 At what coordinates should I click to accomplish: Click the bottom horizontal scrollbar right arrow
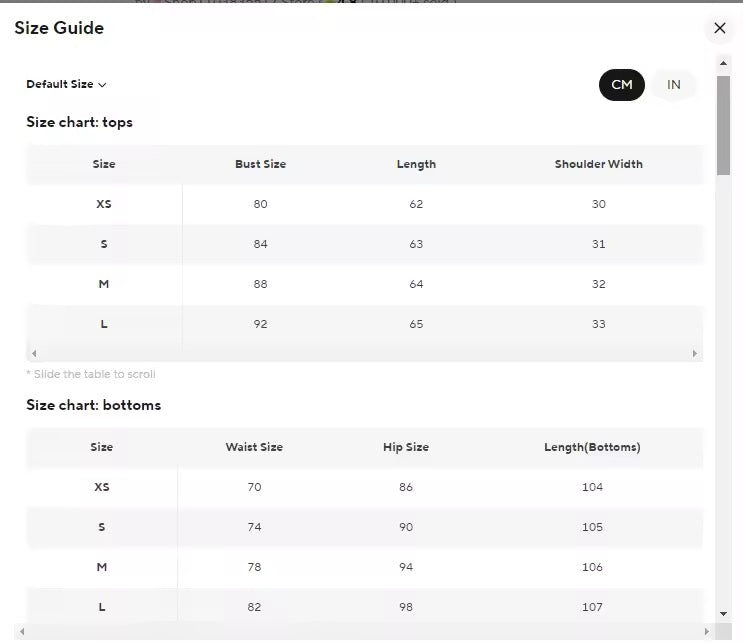(708, 632)
